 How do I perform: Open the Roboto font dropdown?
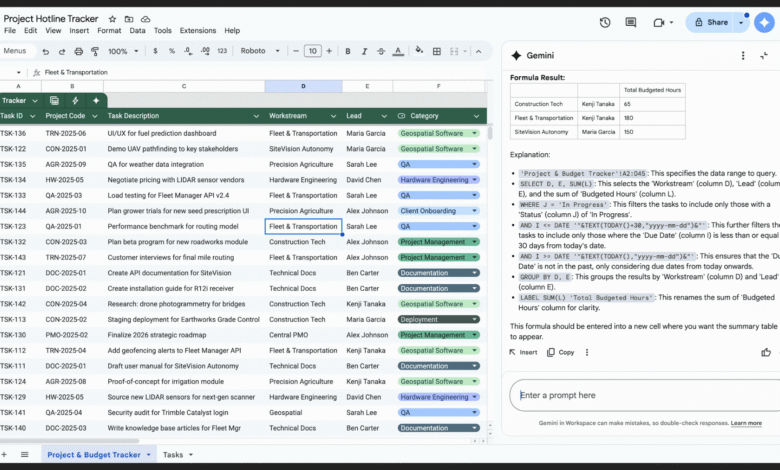click(x=260, y=51)
